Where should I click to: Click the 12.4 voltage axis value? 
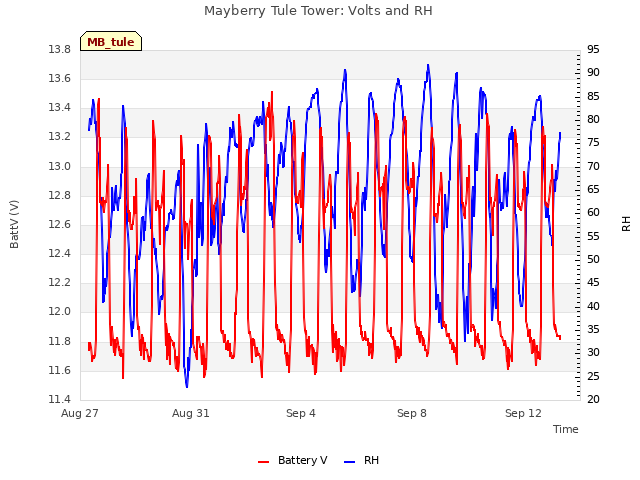pyautogui.click(x=60, y=253)
